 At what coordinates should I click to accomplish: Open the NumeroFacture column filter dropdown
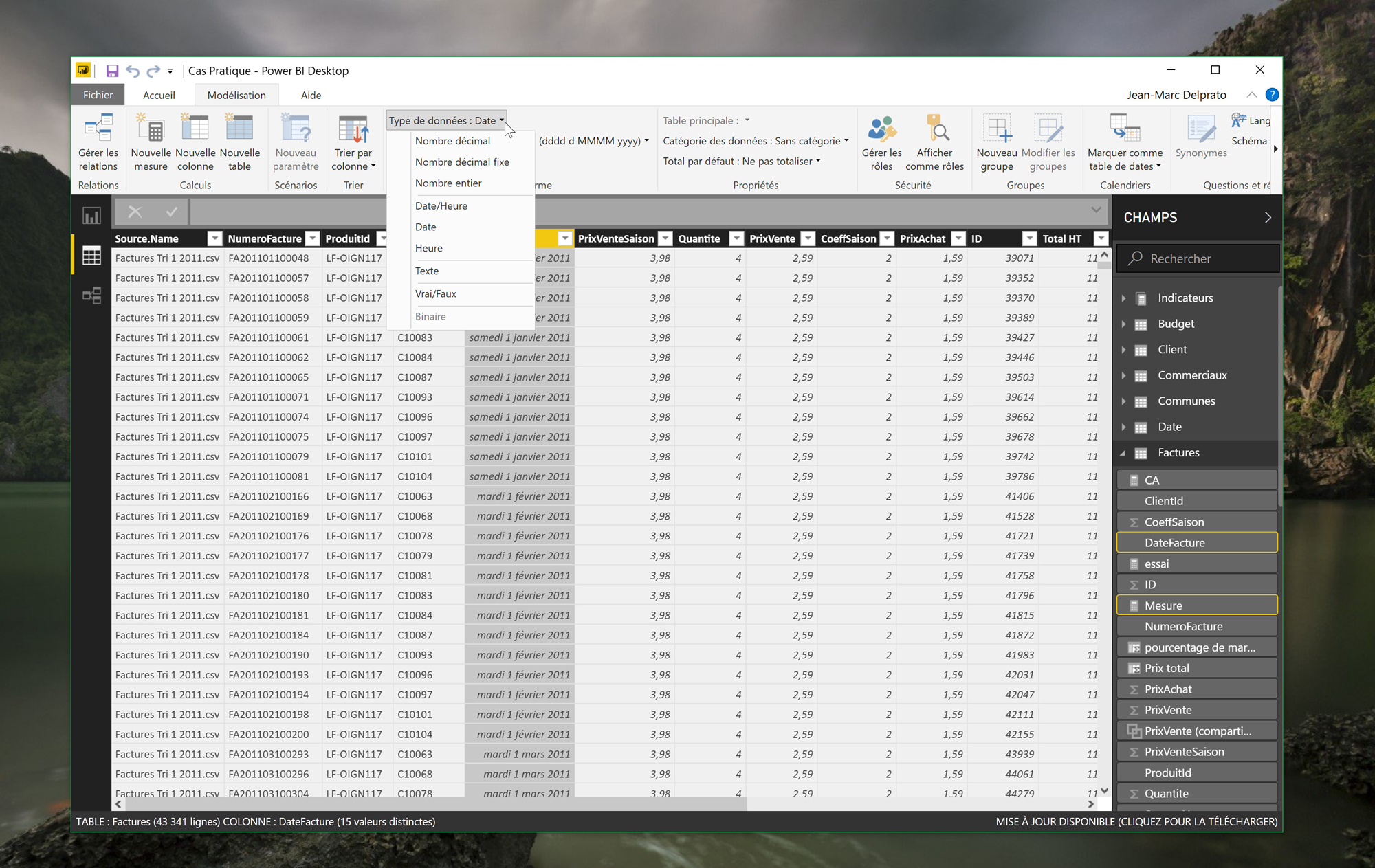[313, 238]
